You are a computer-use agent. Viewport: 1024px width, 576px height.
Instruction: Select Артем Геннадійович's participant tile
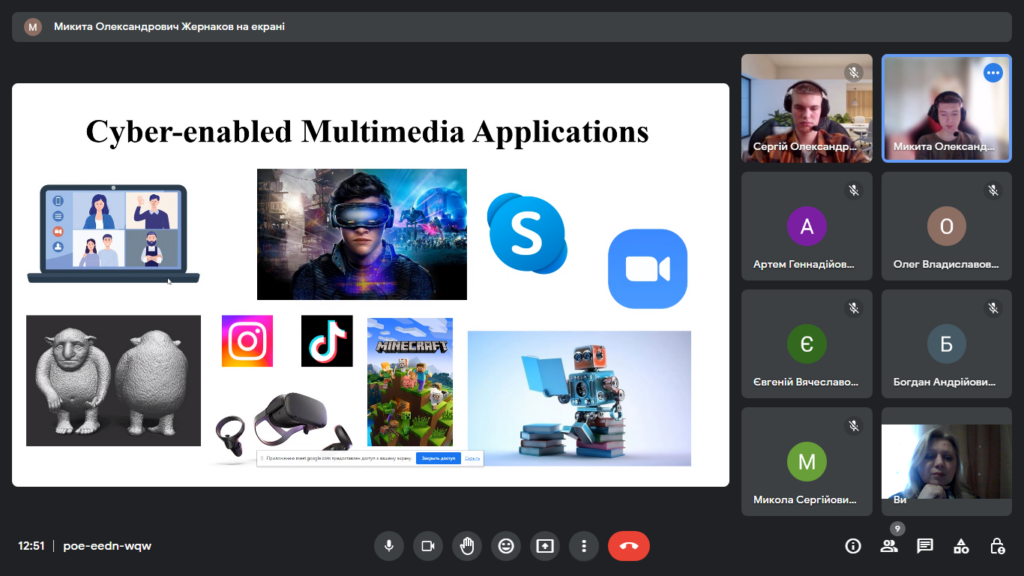point(806,226)
